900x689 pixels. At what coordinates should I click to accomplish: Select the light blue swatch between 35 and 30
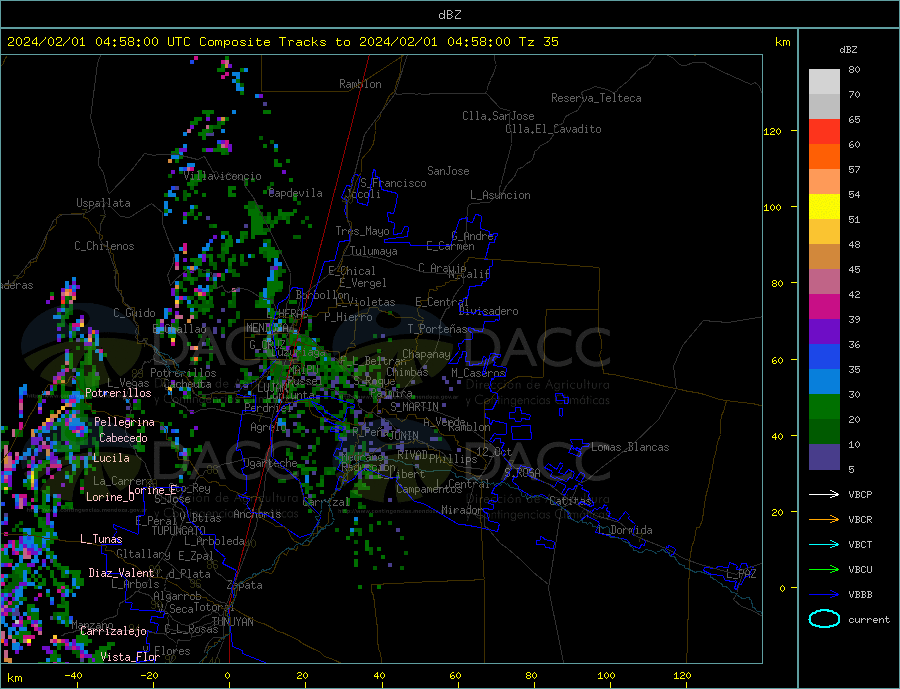click(824, 382)
